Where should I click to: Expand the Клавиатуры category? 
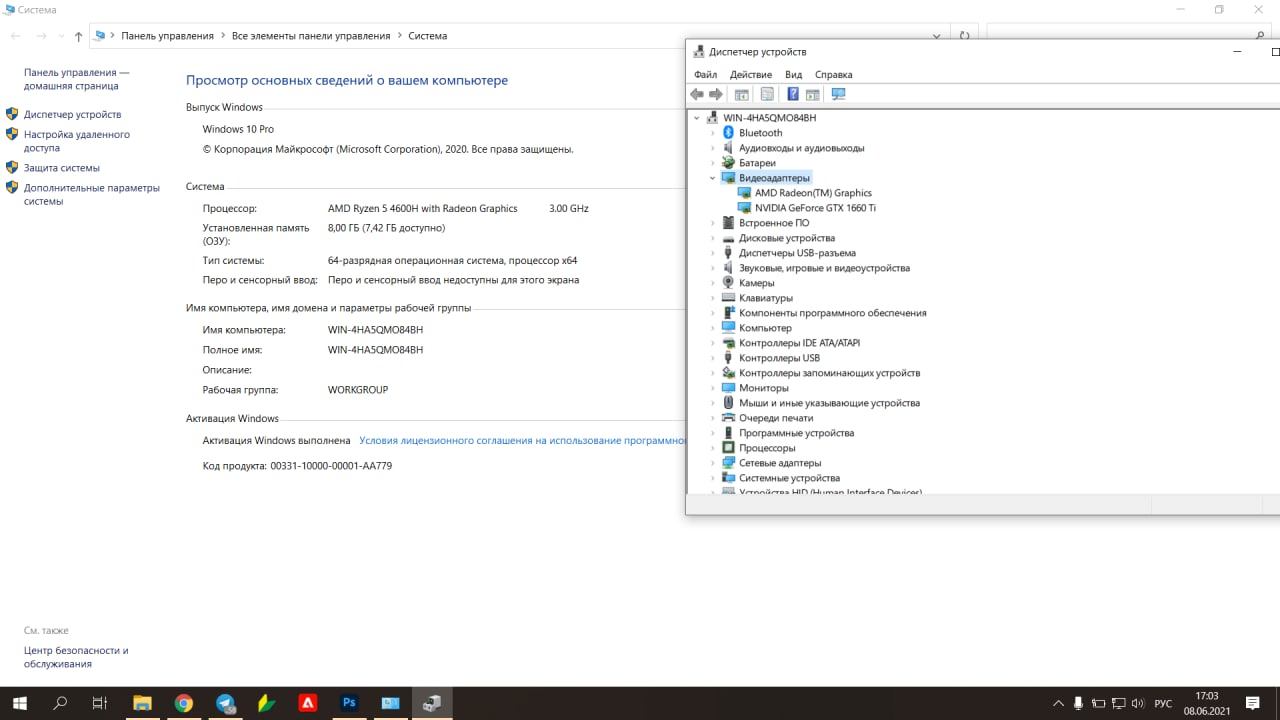(x=712, y=298)
